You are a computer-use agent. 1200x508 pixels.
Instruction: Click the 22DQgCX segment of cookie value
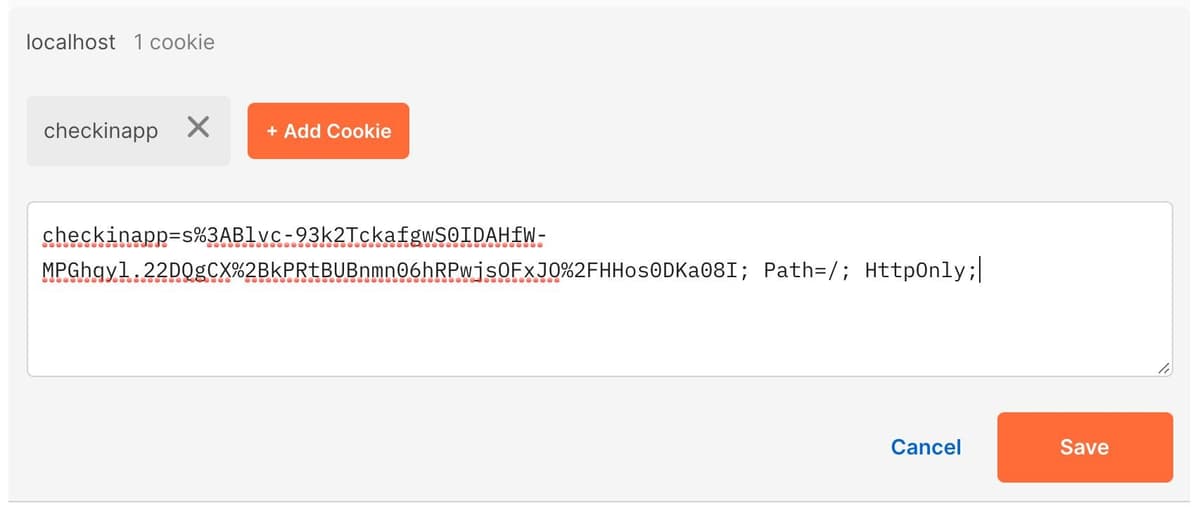point(191,271)
